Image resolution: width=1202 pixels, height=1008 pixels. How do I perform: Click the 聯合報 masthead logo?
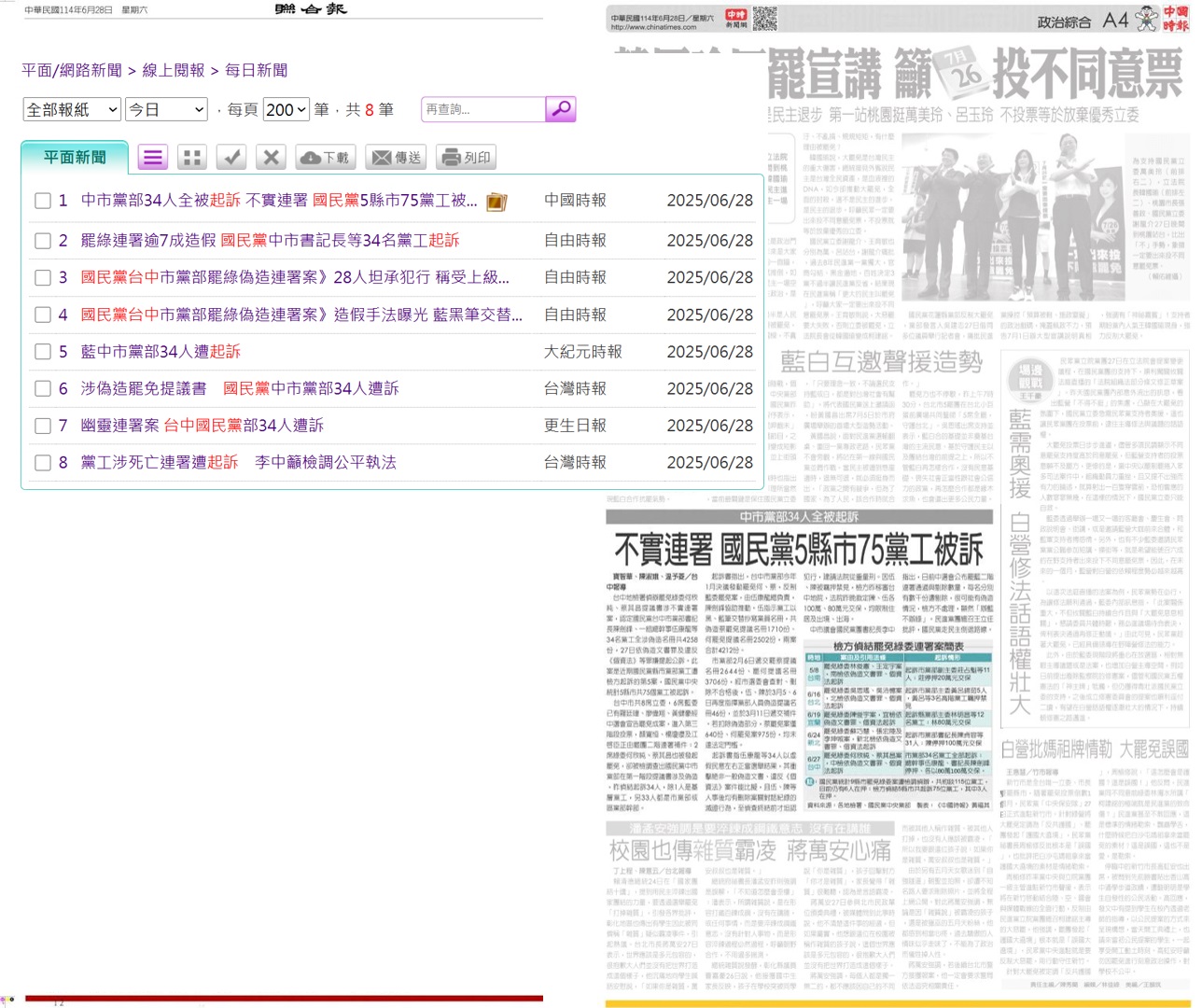click(x=311, y=9)
